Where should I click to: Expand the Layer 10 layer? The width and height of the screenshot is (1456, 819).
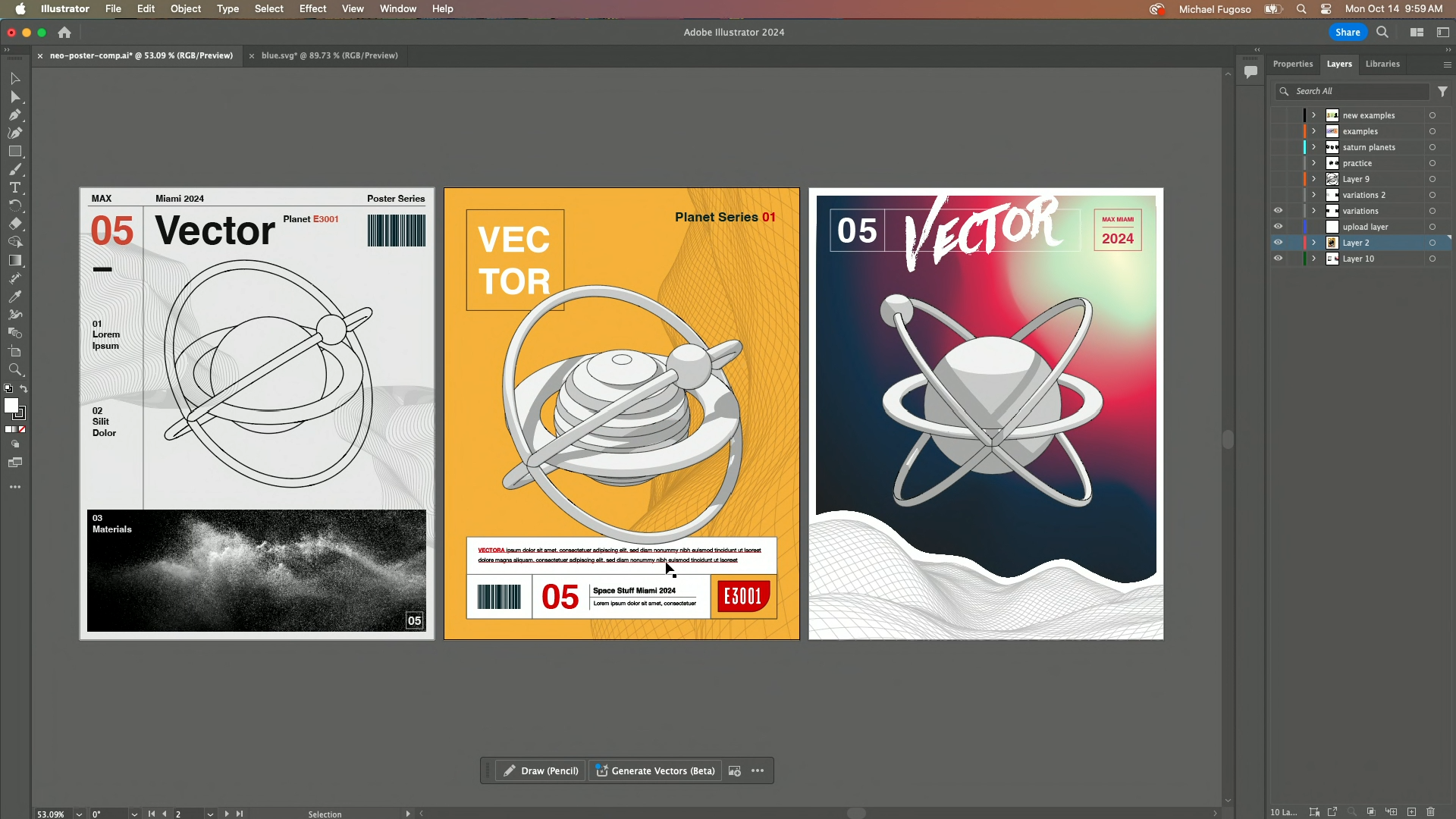pyautogui.click(x=1313, y=257)
